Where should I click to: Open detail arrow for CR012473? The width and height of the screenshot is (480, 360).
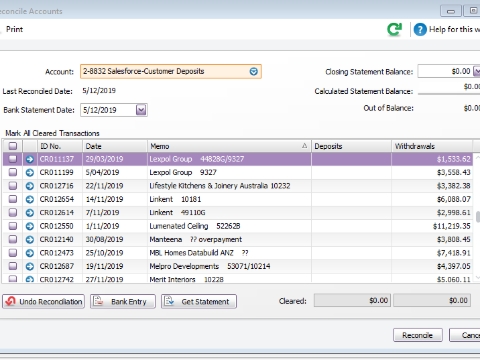(30, 253)
